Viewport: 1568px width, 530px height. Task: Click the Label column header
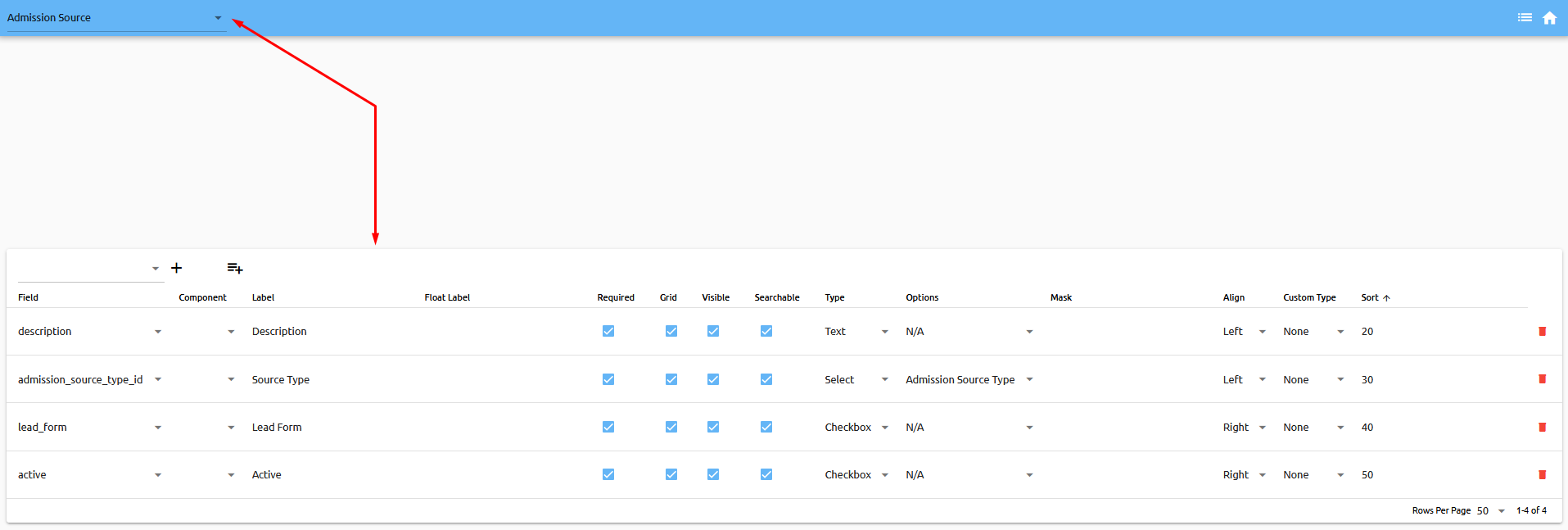tap(263, 297)
